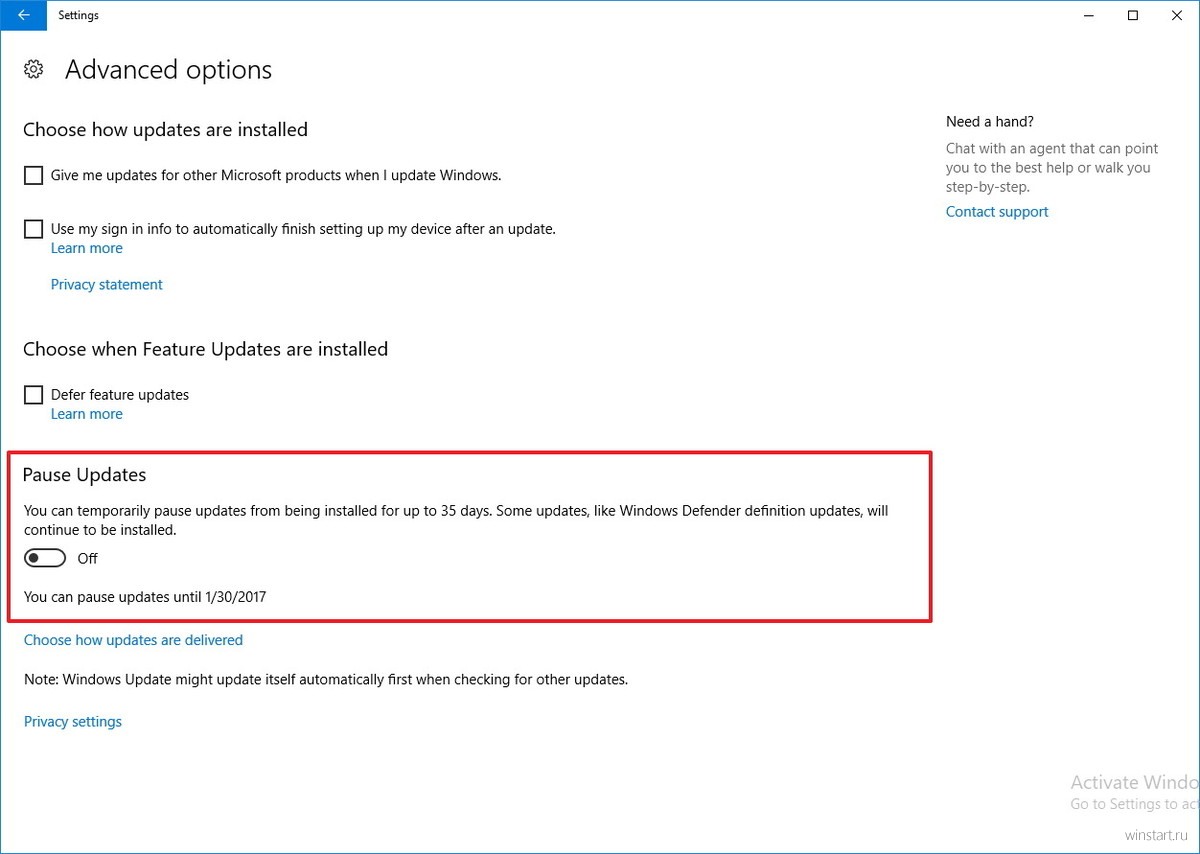Screen dimensions: 1200x854
Task: Click the gear icon beside Advanced options
Action: [33, 70]
